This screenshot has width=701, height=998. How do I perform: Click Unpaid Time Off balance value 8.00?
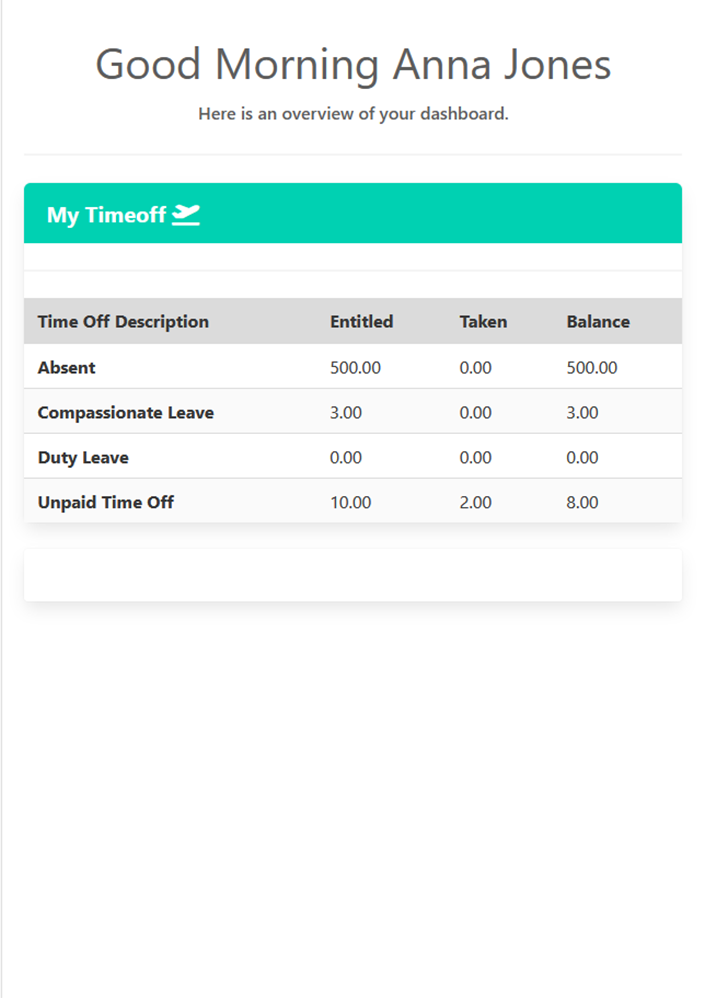click(x=582, y=502)
